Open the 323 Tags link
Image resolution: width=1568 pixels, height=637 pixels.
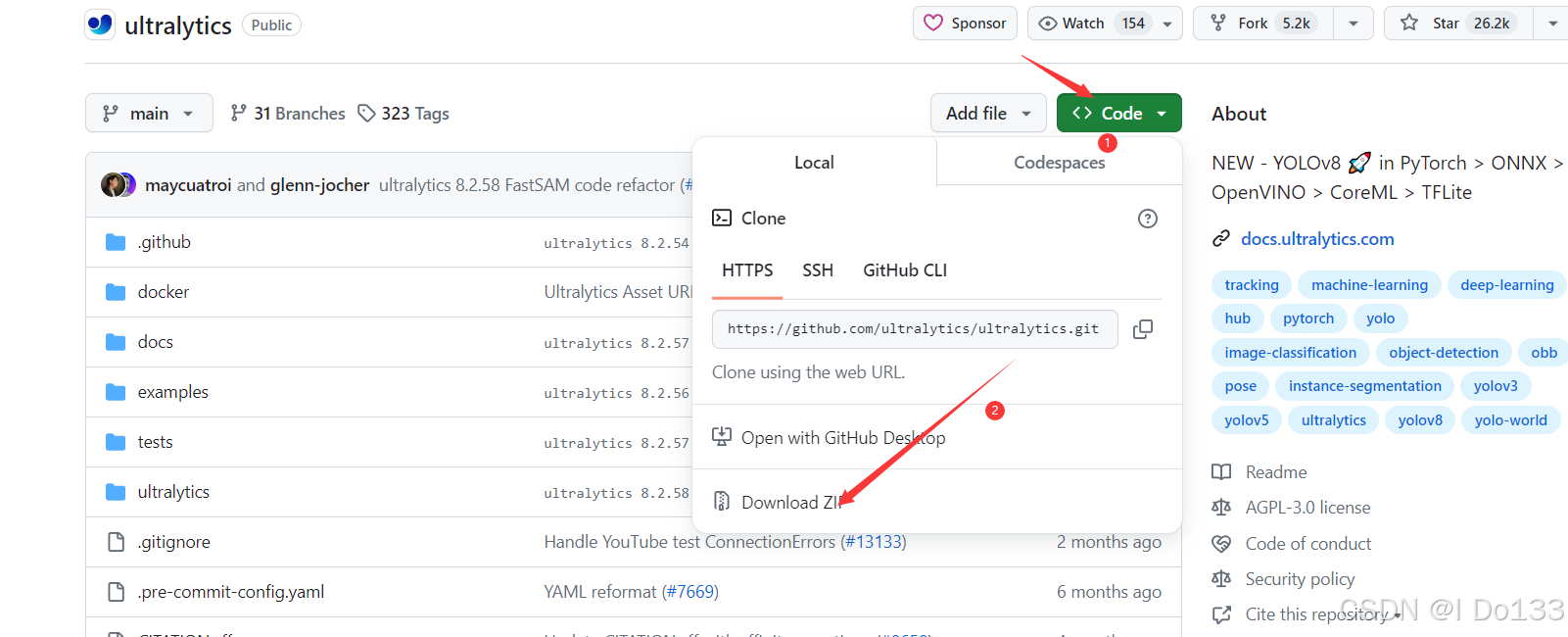click(x=404, y=114)
